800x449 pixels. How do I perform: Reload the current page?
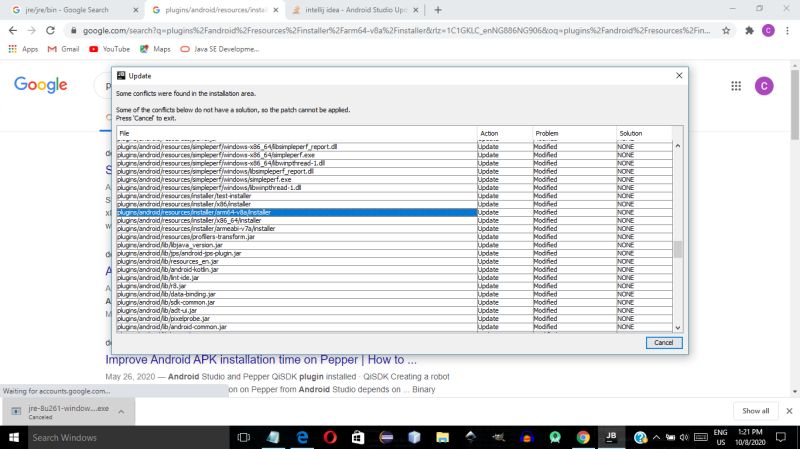pos(50,31)
